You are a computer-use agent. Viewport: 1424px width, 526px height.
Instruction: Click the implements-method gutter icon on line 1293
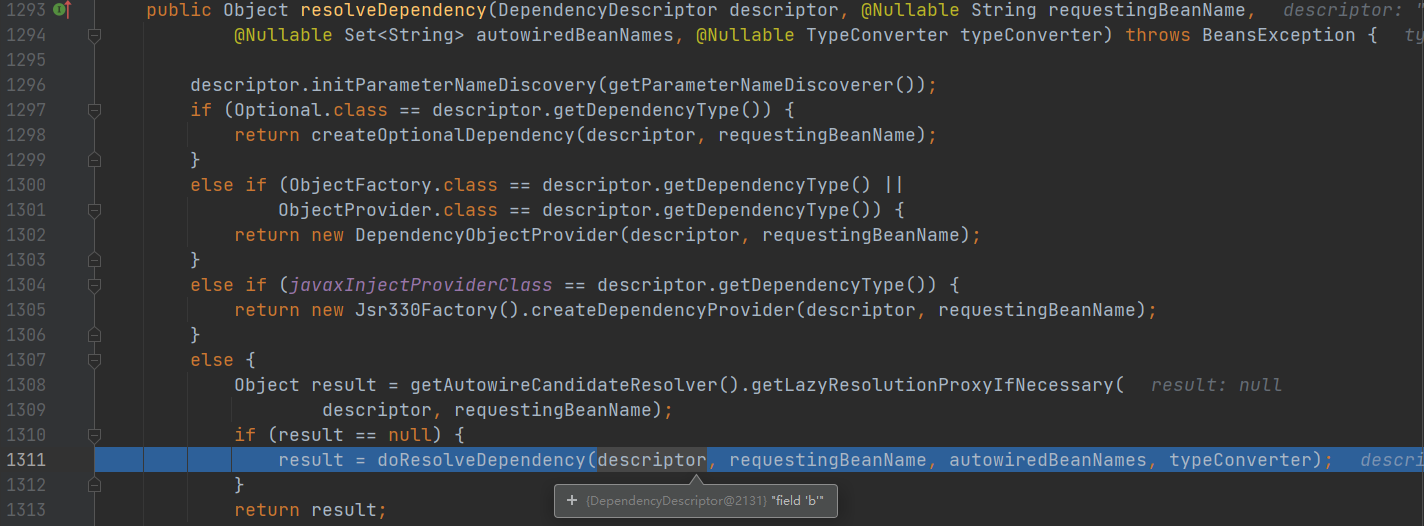click(x=61, y=10)
